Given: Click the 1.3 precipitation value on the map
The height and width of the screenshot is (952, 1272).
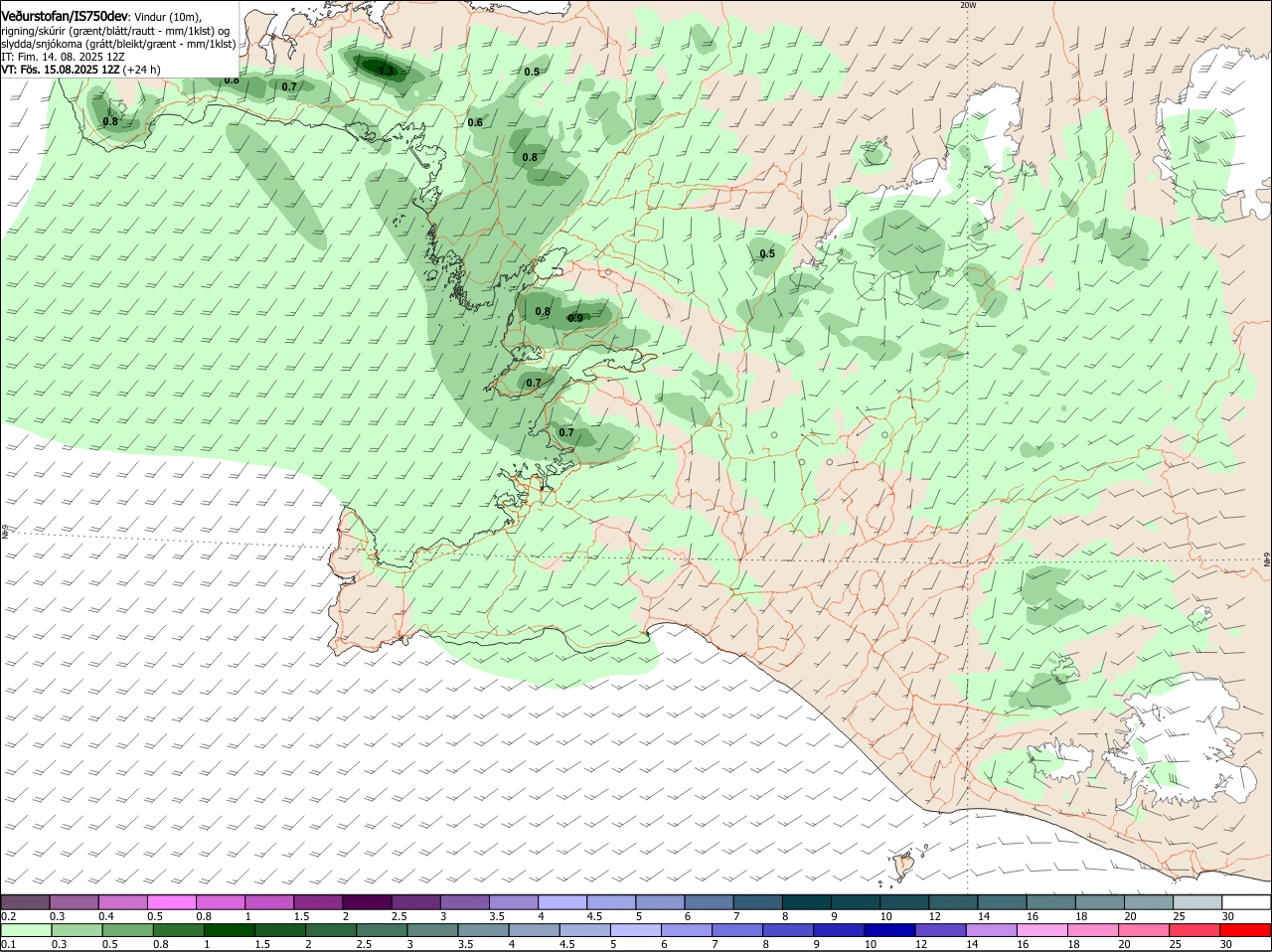Looking at the screenshot, I should point(387,71).
